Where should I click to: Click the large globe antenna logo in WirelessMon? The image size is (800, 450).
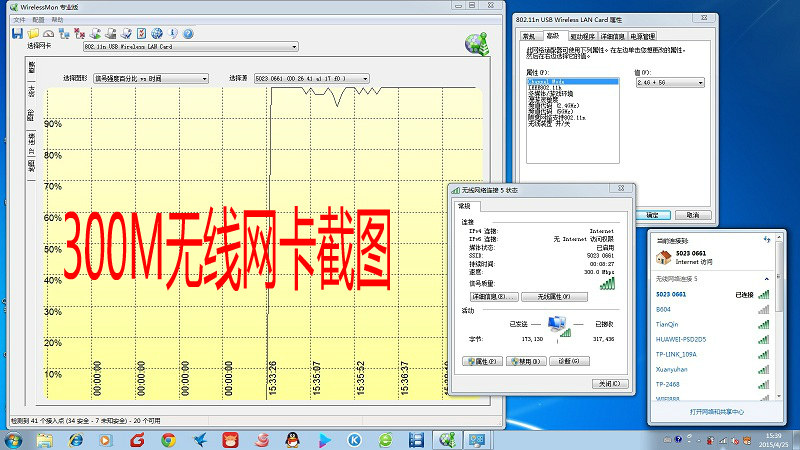[477, 44]
